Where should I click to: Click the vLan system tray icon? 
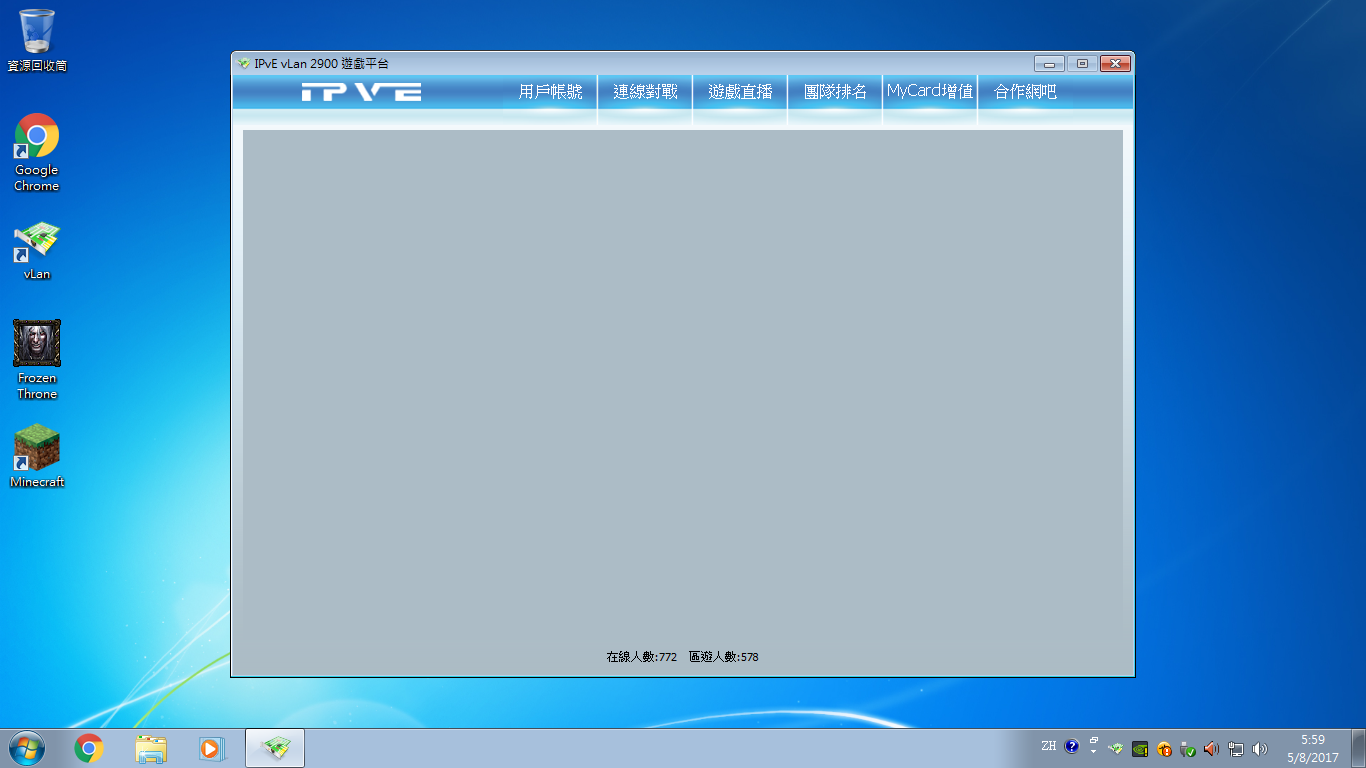tap(1116, 748)
